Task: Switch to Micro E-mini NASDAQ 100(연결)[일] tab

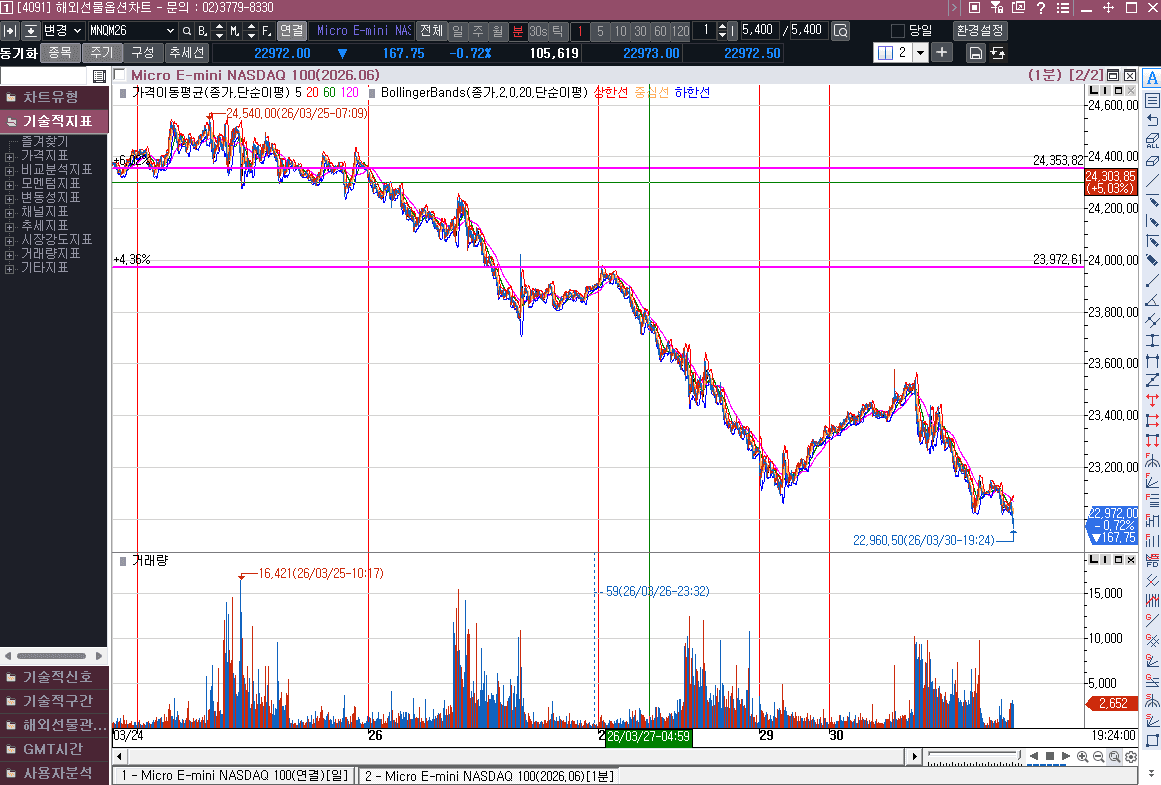Action: click(234, 776)
